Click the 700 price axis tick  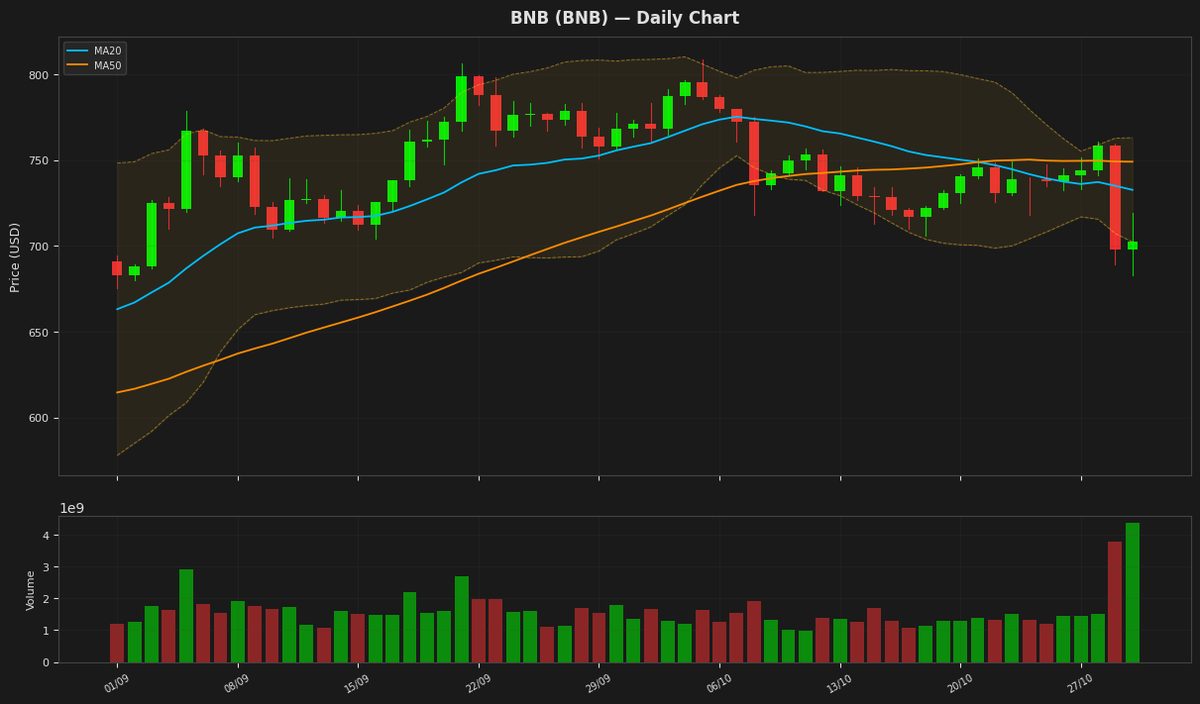pos(39,247)
